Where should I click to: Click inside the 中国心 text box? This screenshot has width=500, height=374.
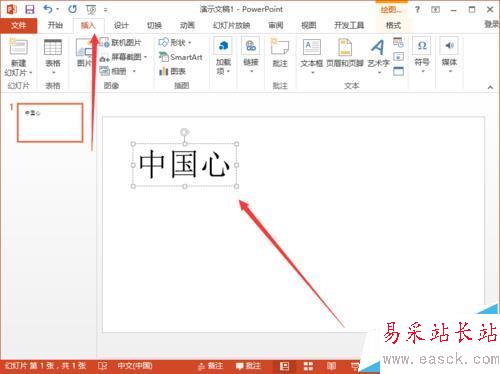point(184,164)
